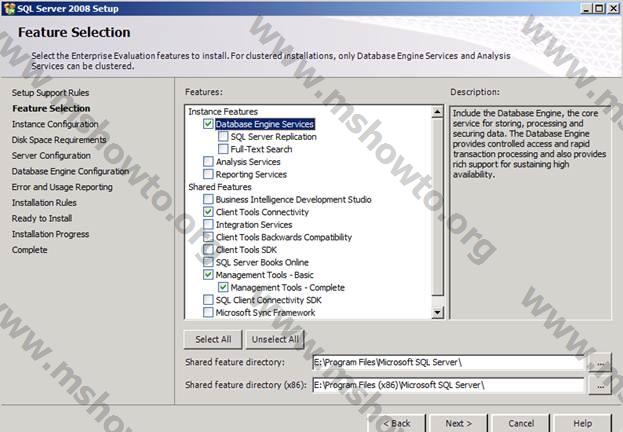The image size is (623, 432).
Task: Enable SQL Server Replication checkbox
Action: 223,137
